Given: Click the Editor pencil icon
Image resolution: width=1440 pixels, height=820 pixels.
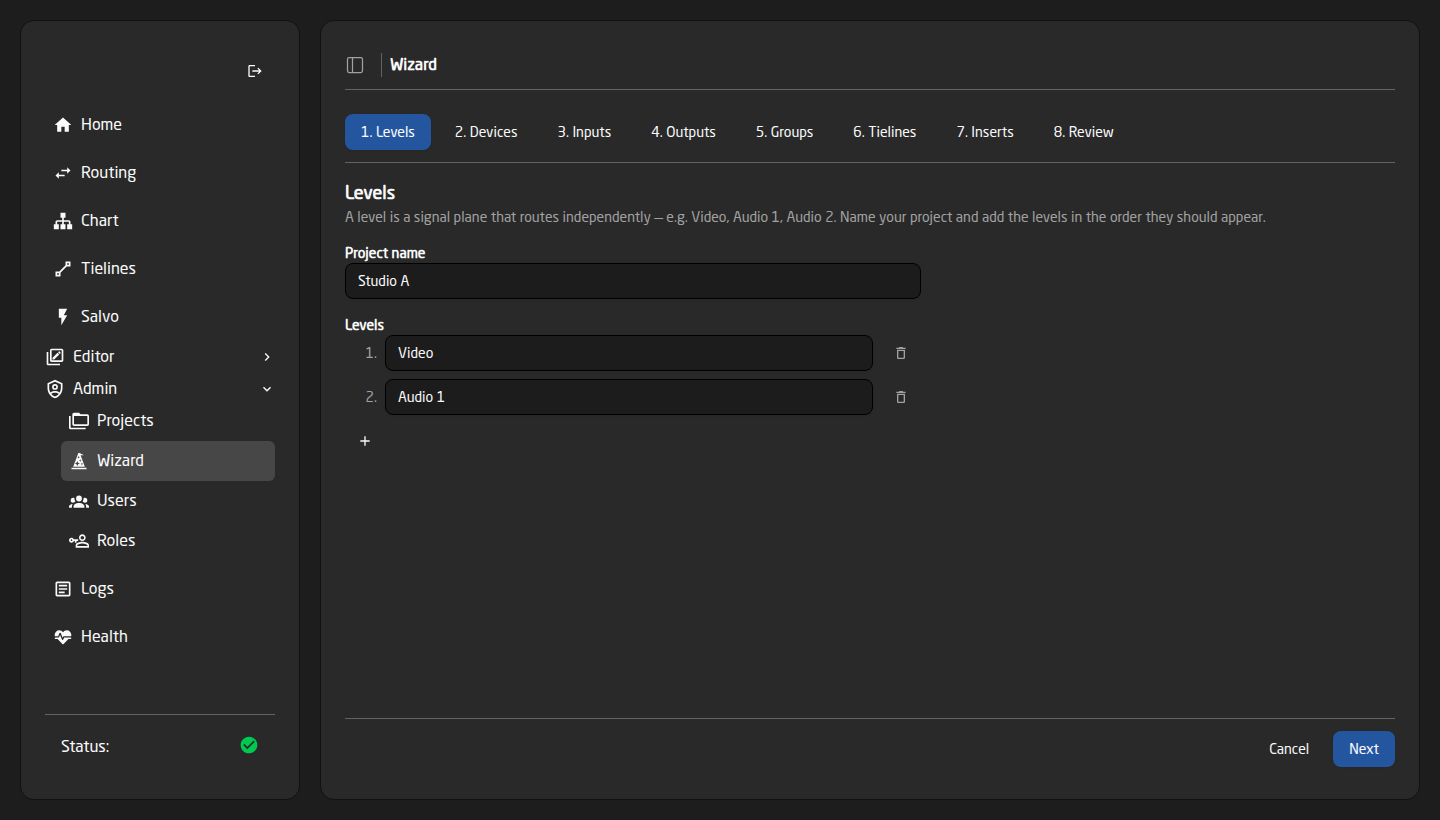Looking at the screenshot, I should coord(55,357).
